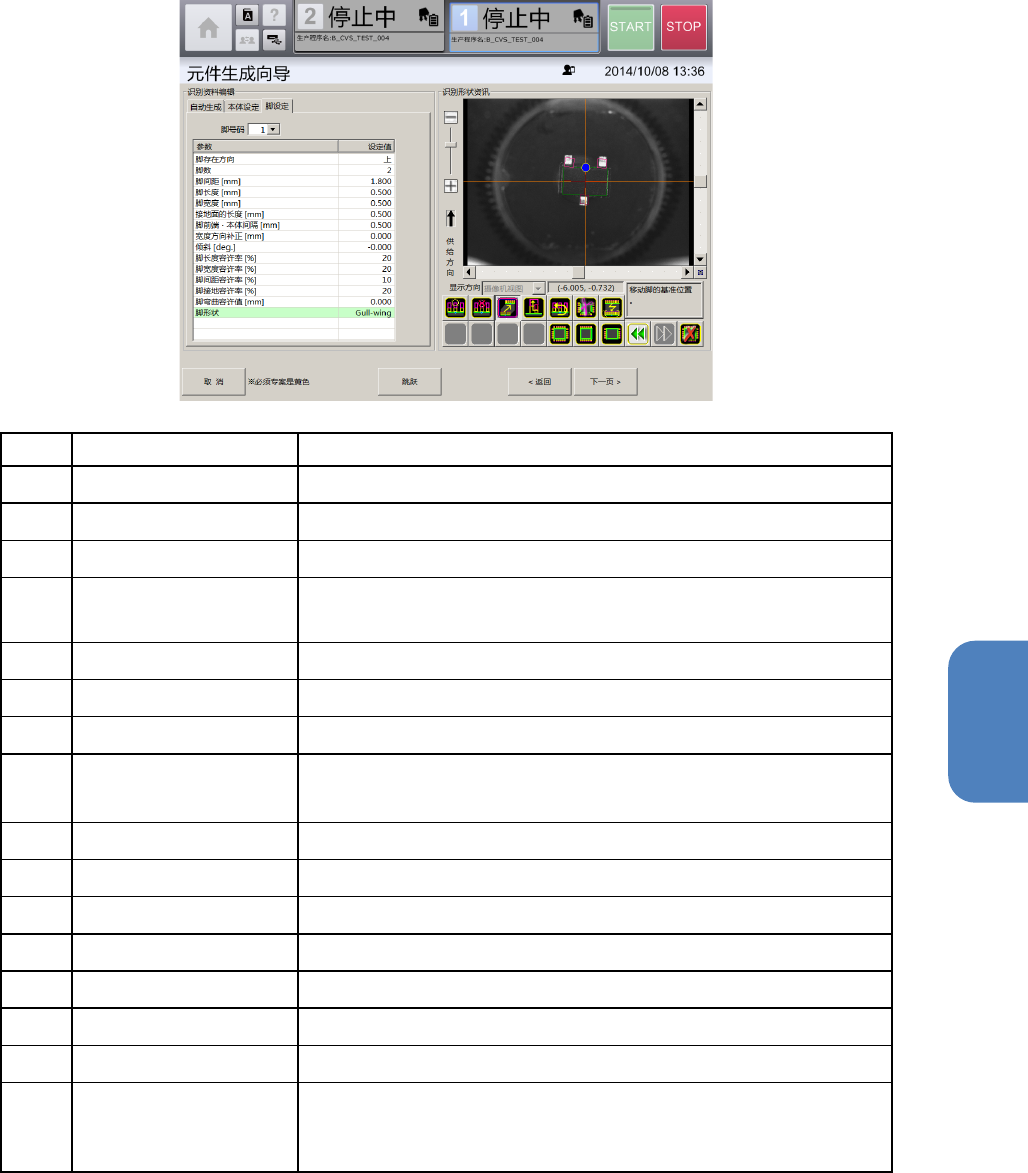
Task: Click the image scroll down arrow
Action: [700, 260]
